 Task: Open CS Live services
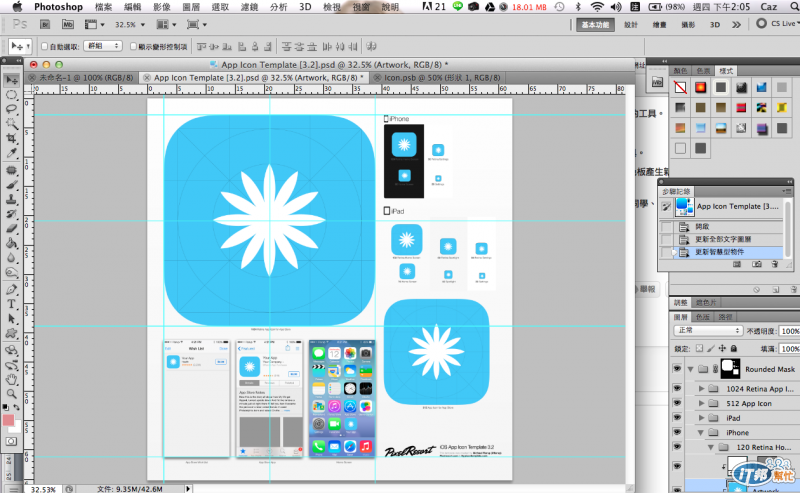pyautogui.click(x=778, y=23)
